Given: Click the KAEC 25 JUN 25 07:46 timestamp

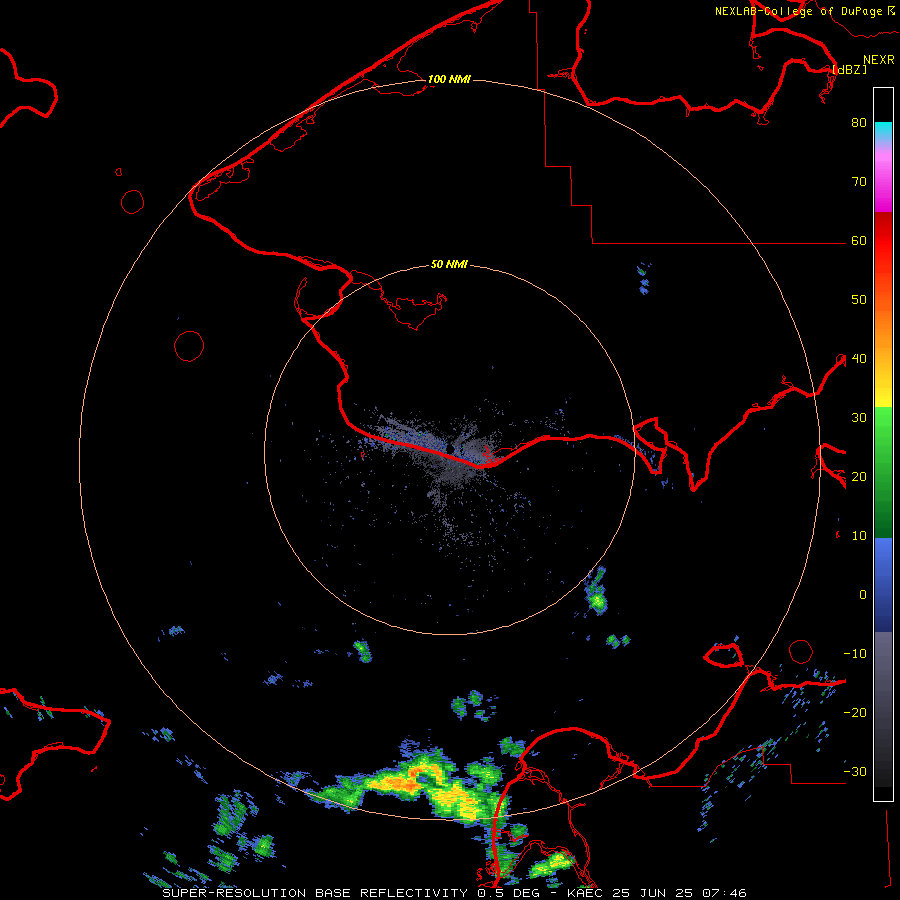Looking at the screenshot, I should click(x=657, y=893).
